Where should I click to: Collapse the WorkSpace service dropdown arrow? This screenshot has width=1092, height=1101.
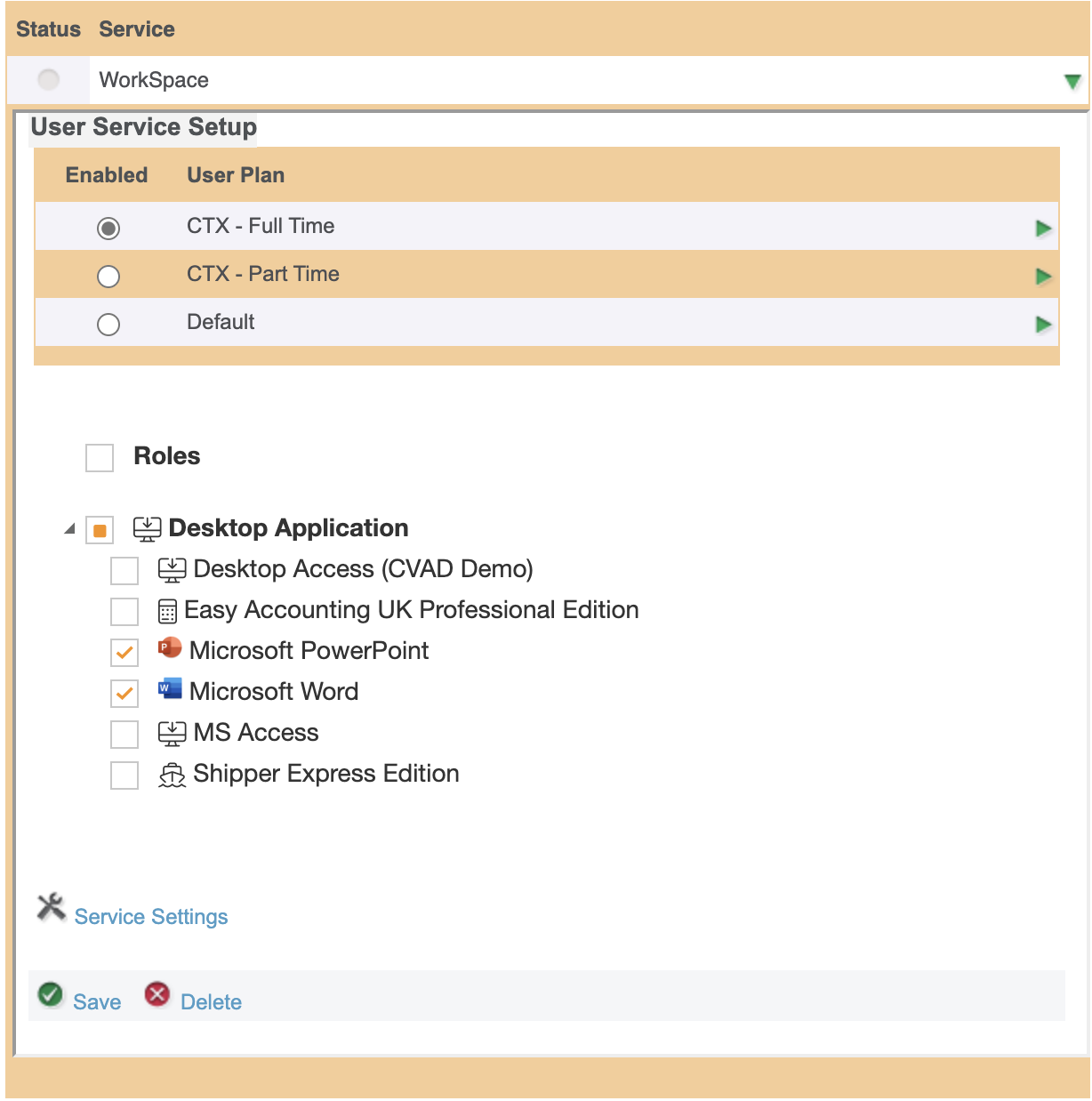[x=1072, y=82]
